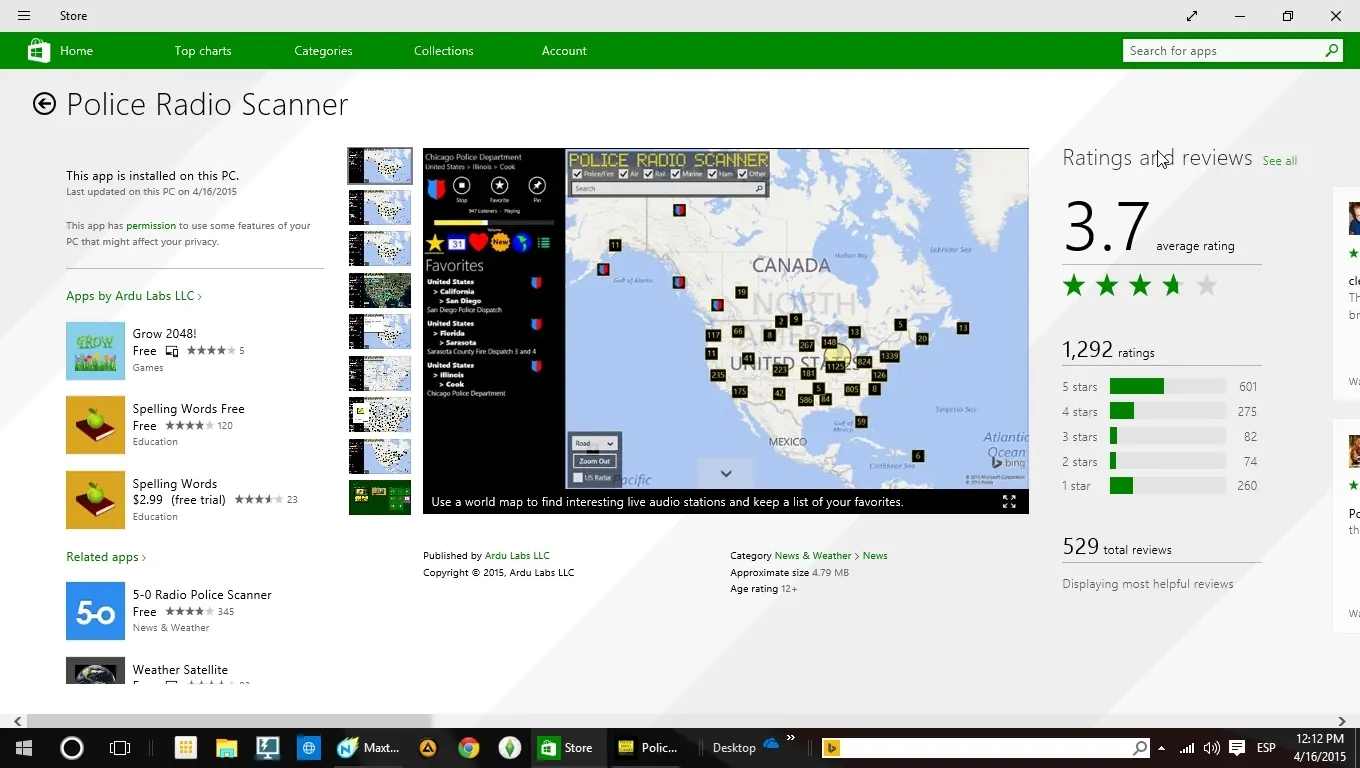1360x768 pixels.
Task: Open the Grow 2048! app tile icon
Action: point(95,351)
